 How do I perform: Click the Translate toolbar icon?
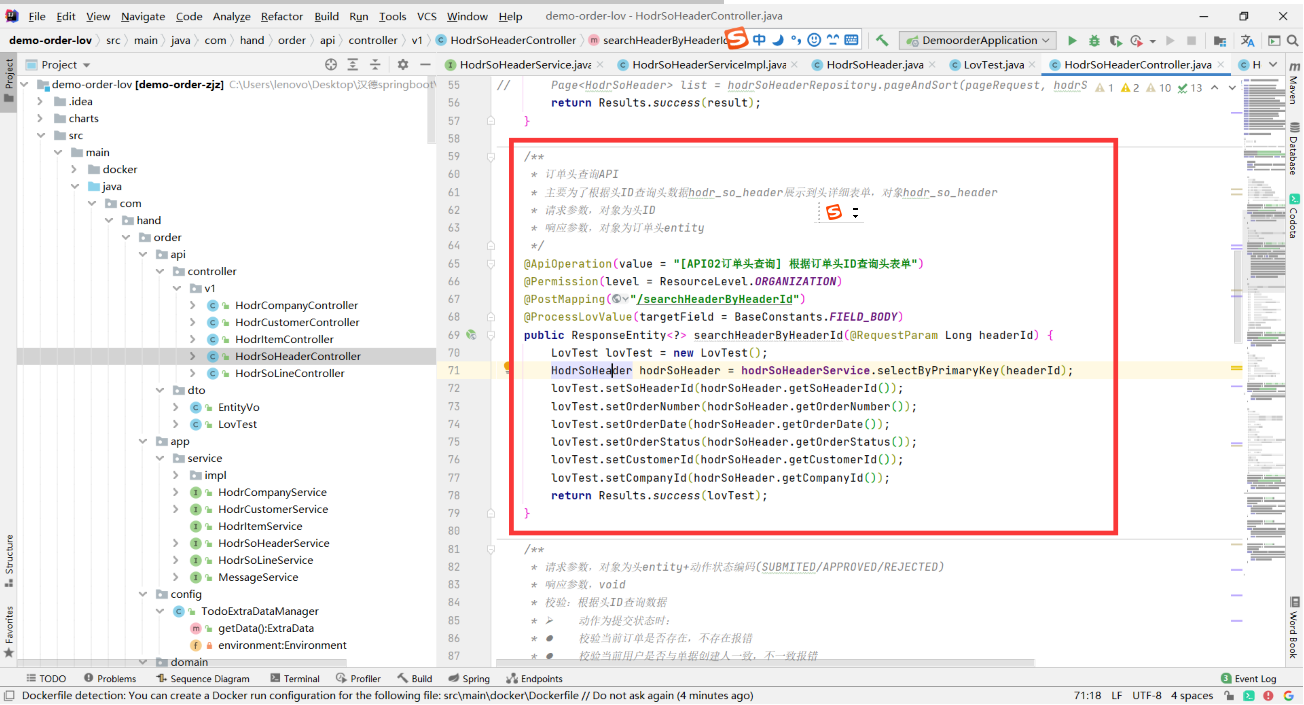1247,41
